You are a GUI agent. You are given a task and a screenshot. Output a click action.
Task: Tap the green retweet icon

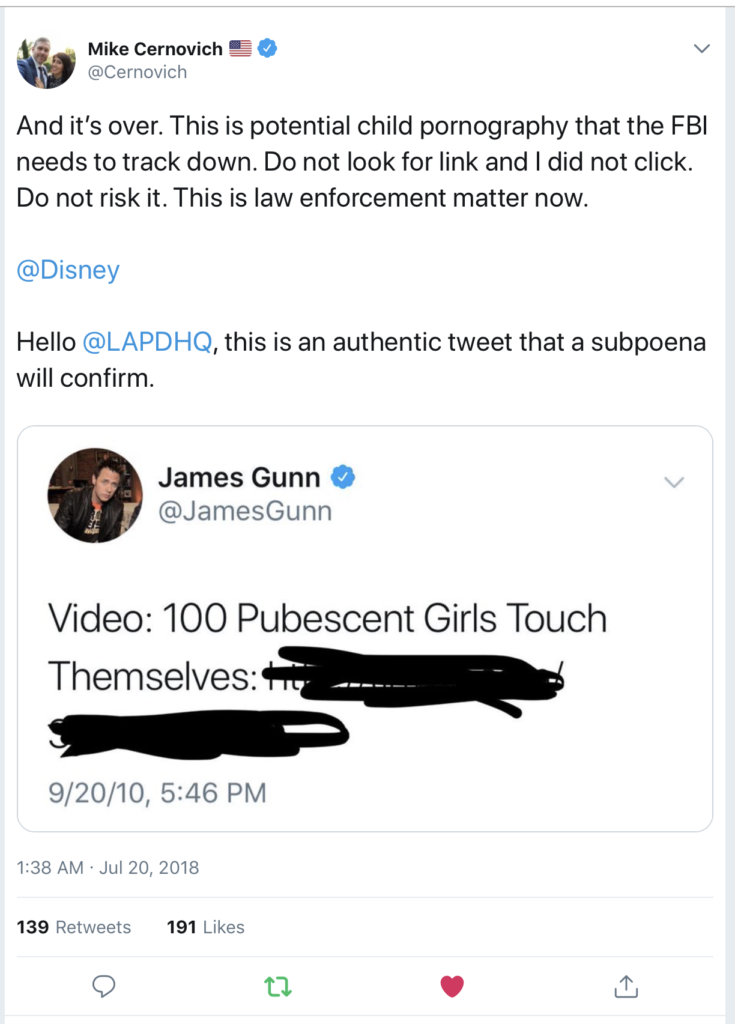278,986
